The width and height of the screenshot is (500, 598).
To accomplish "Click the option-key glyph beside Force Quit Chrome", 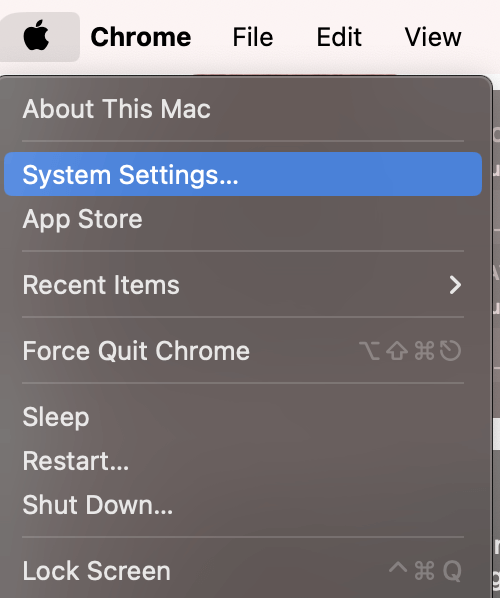I will (369, 351).
